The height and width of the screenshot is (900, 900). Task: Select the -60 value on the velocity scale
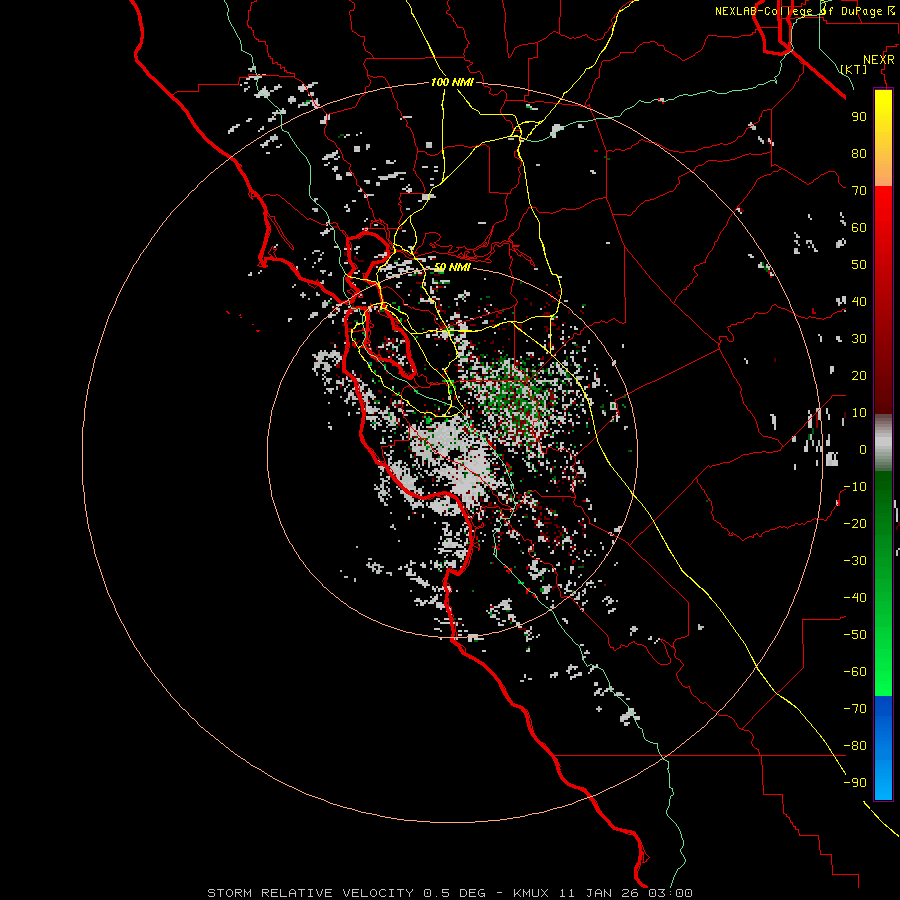855,672
